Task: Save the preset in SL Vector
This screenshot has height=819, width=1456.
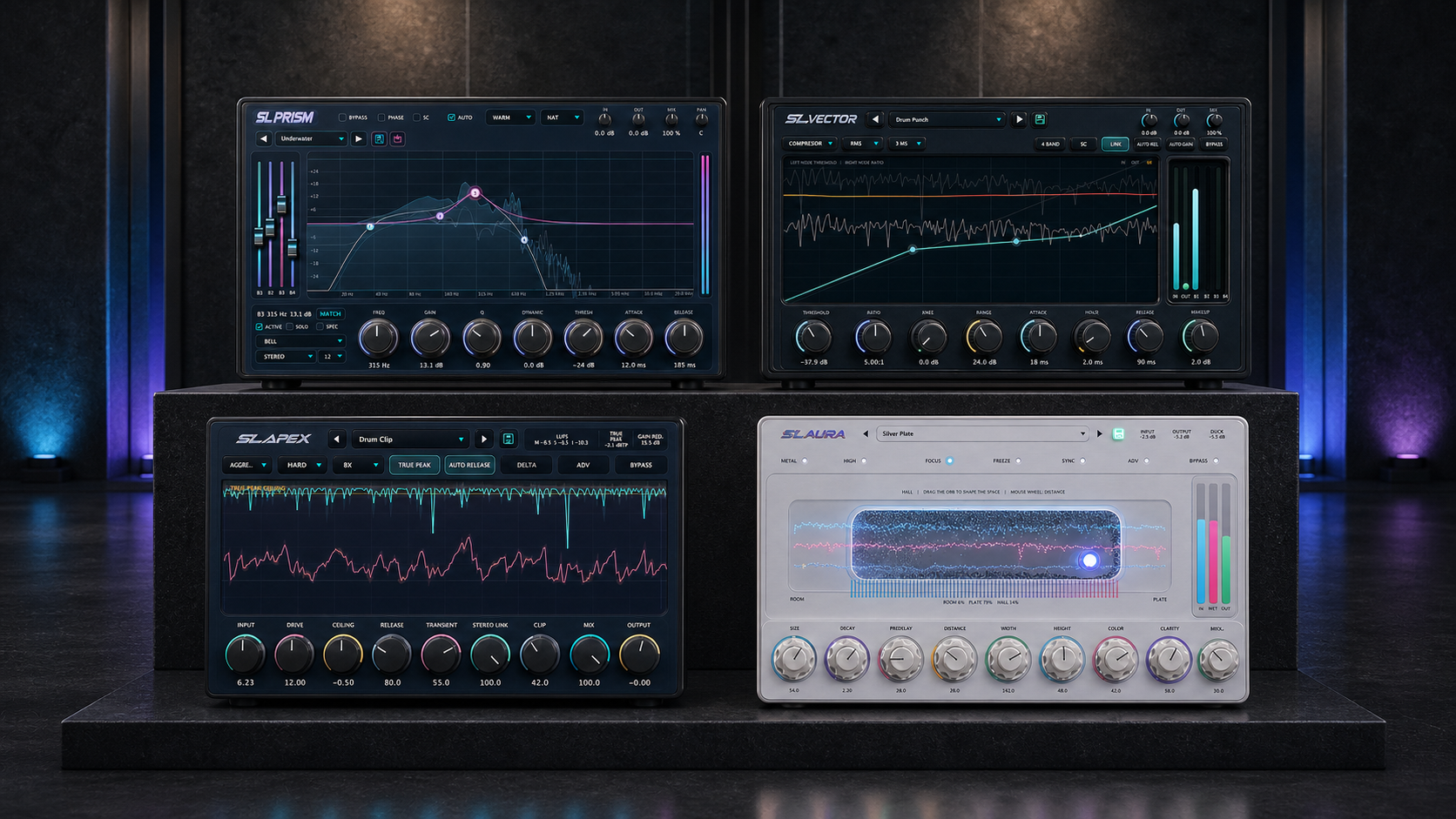Action: coord(1040,119)
